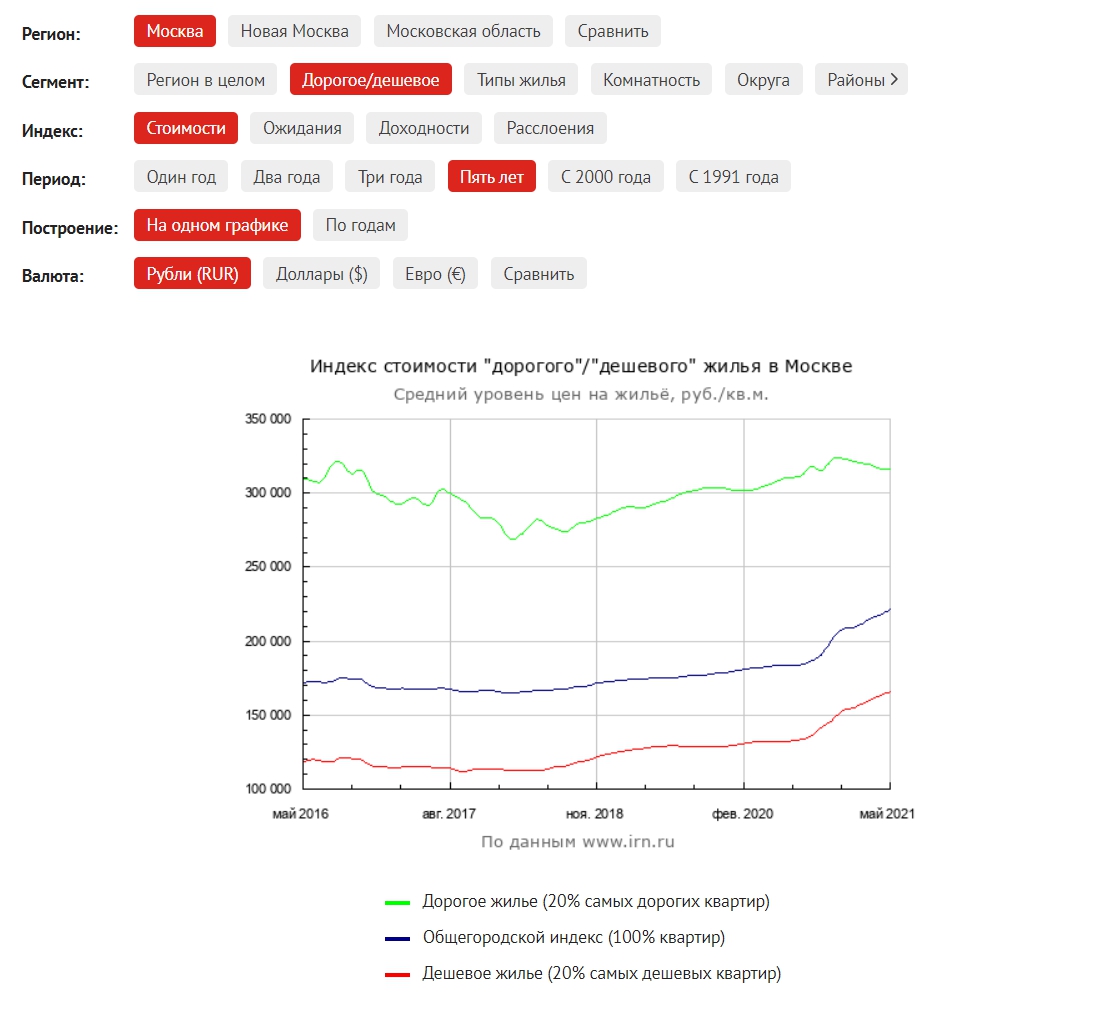Choose the Расслоения index
This screenshot has width=1106, height=1015.
point(550,128)
